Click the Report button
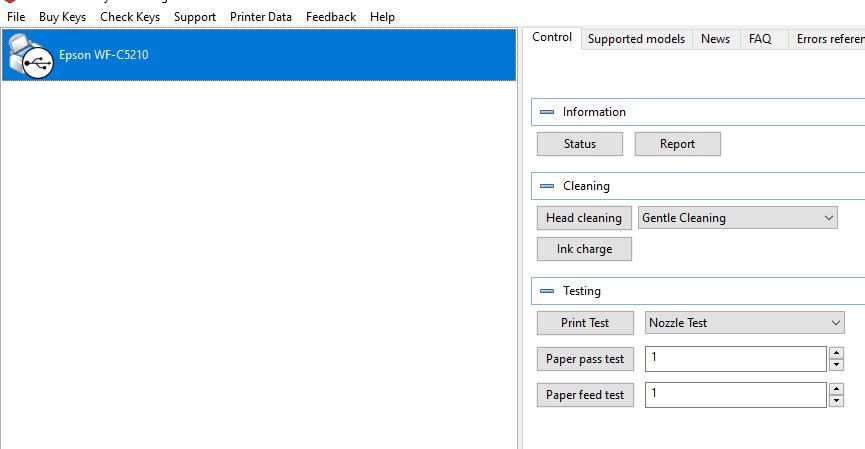 [x=677, y=144]
